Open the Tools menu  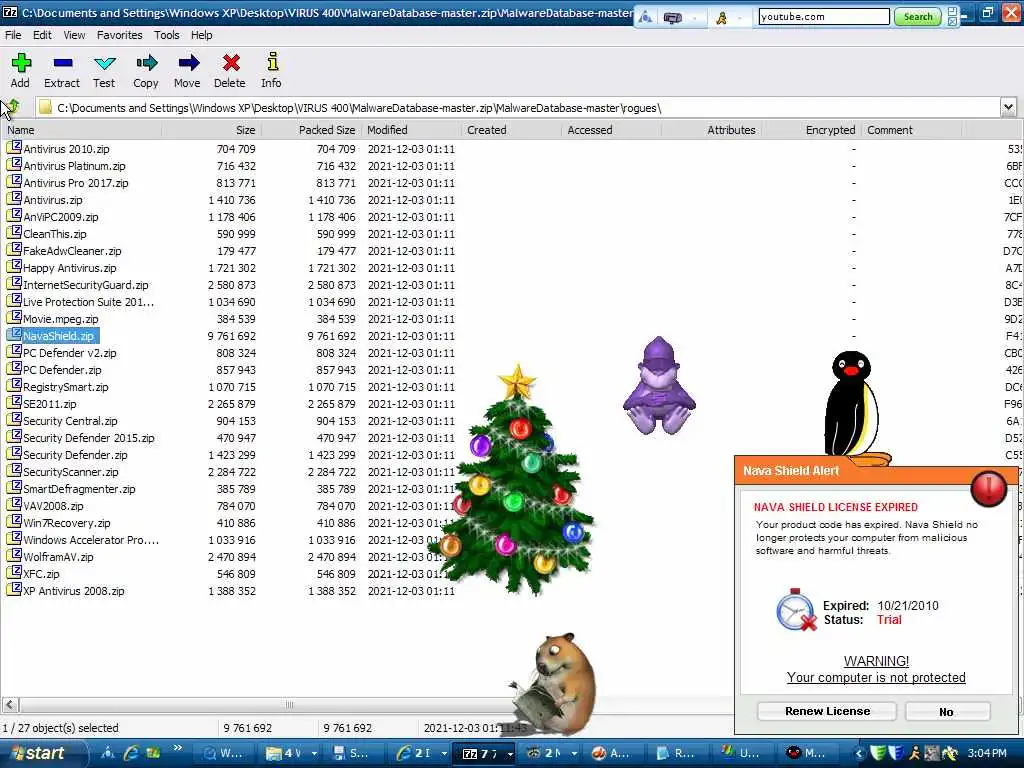click(167, 35)
